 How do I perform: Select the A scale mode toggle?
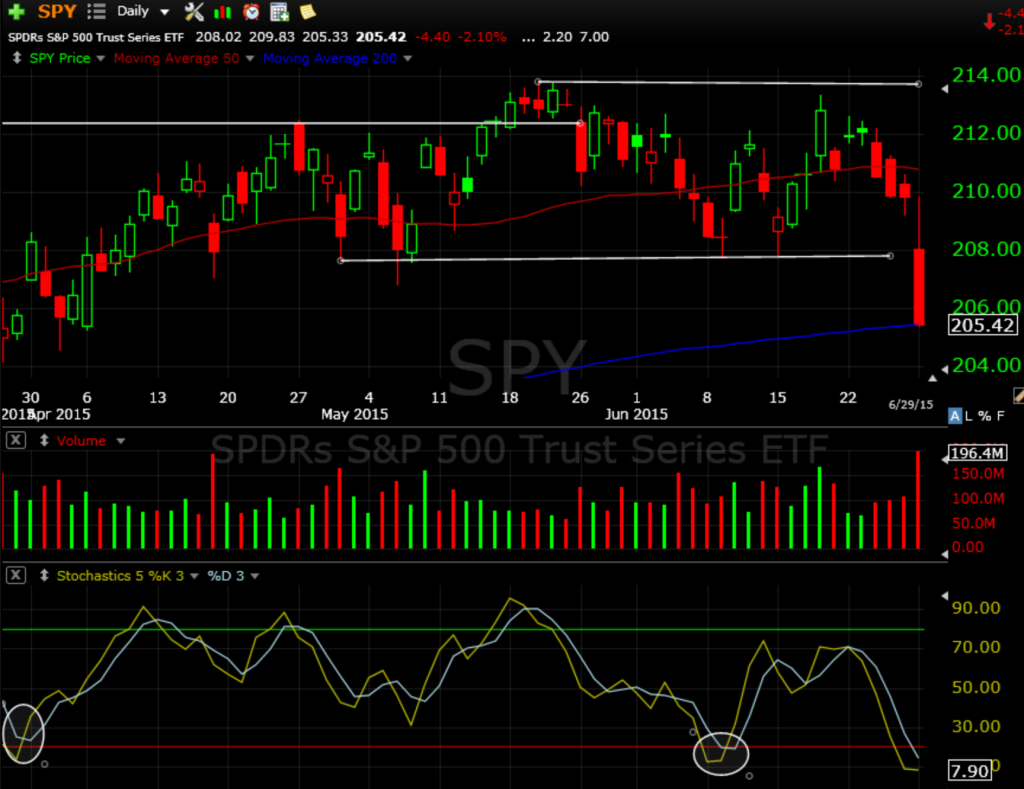955,415
